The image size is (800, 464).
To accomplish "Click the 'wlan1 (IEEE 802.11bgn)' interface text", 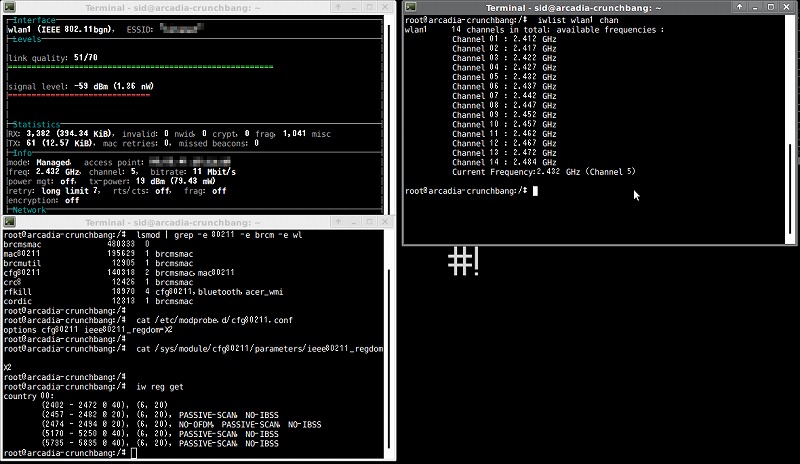I will [x=61, y=30].
